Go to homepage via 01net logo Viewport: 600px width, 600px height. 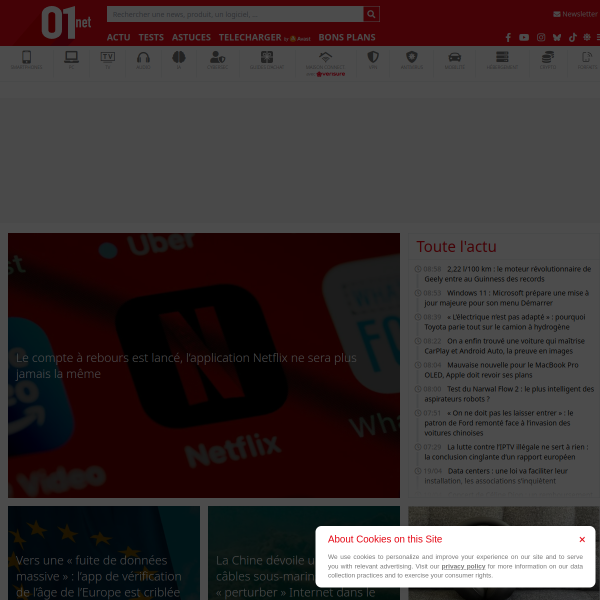coord(66,23)
